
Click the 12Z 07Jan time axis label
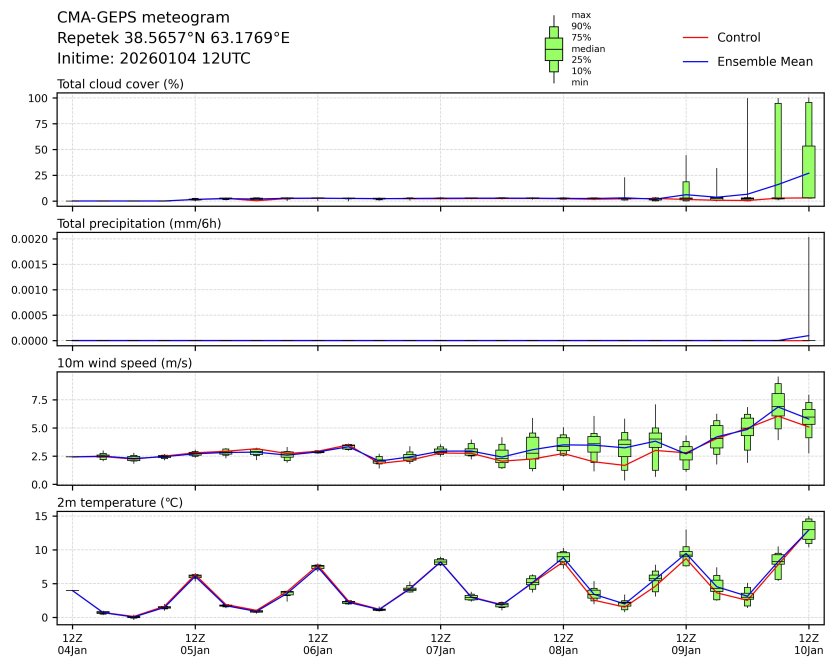tap(441, 643)
